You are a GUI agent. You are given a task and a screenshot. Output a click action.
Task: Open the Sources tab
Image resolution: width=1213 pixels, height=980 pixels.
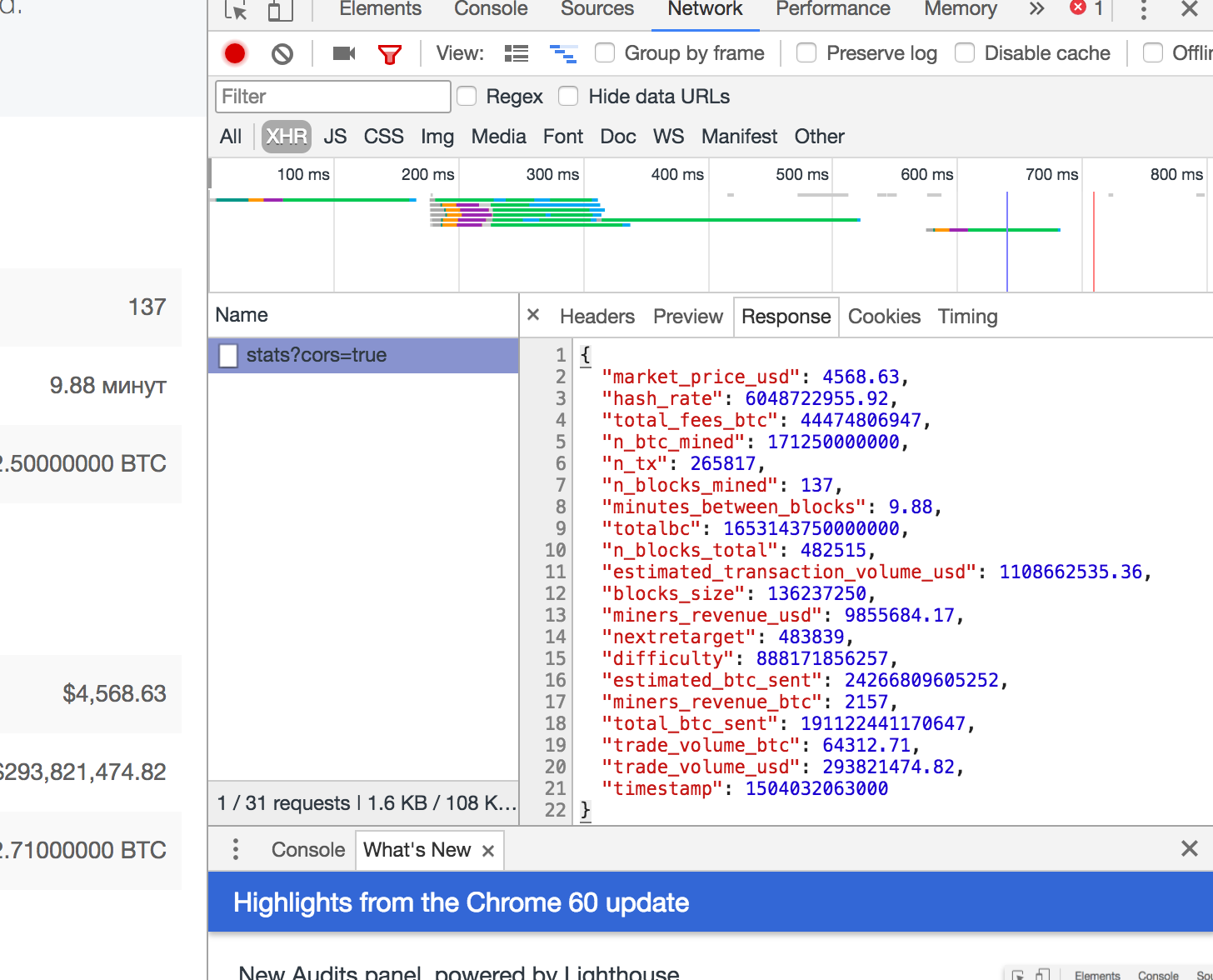point(597,9)
